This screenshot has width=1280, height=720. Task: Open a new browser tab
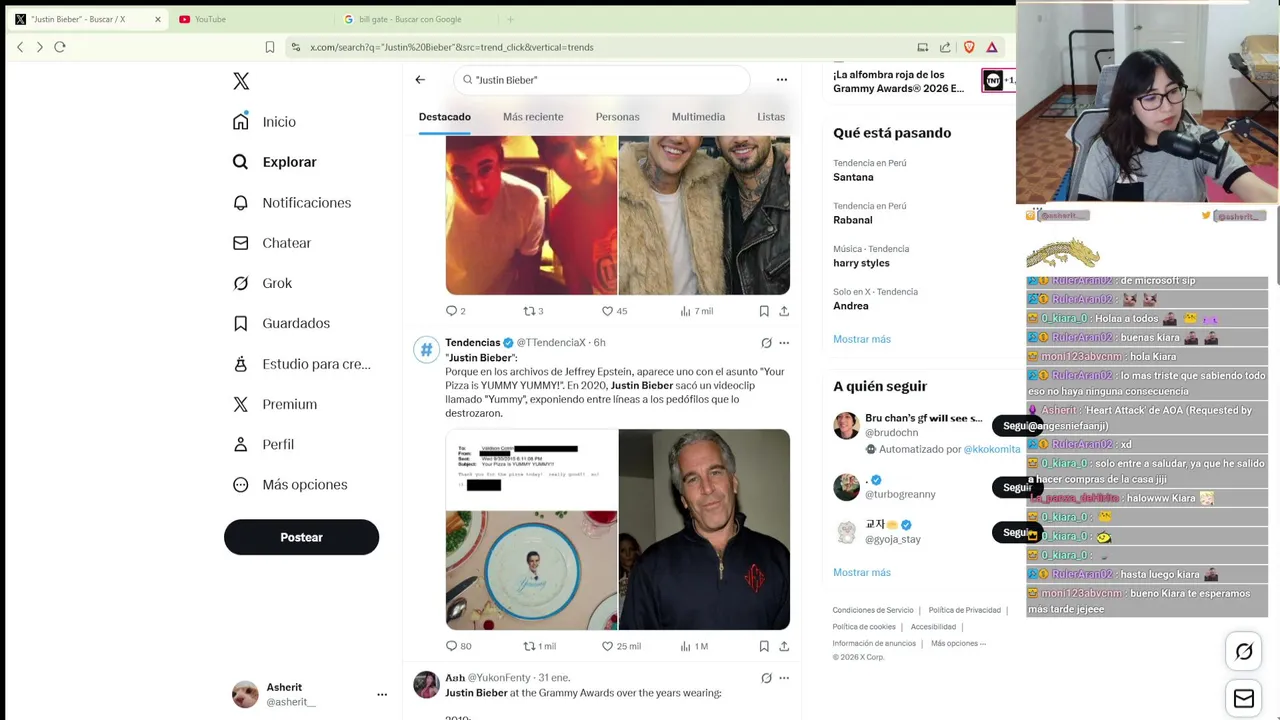510,19
